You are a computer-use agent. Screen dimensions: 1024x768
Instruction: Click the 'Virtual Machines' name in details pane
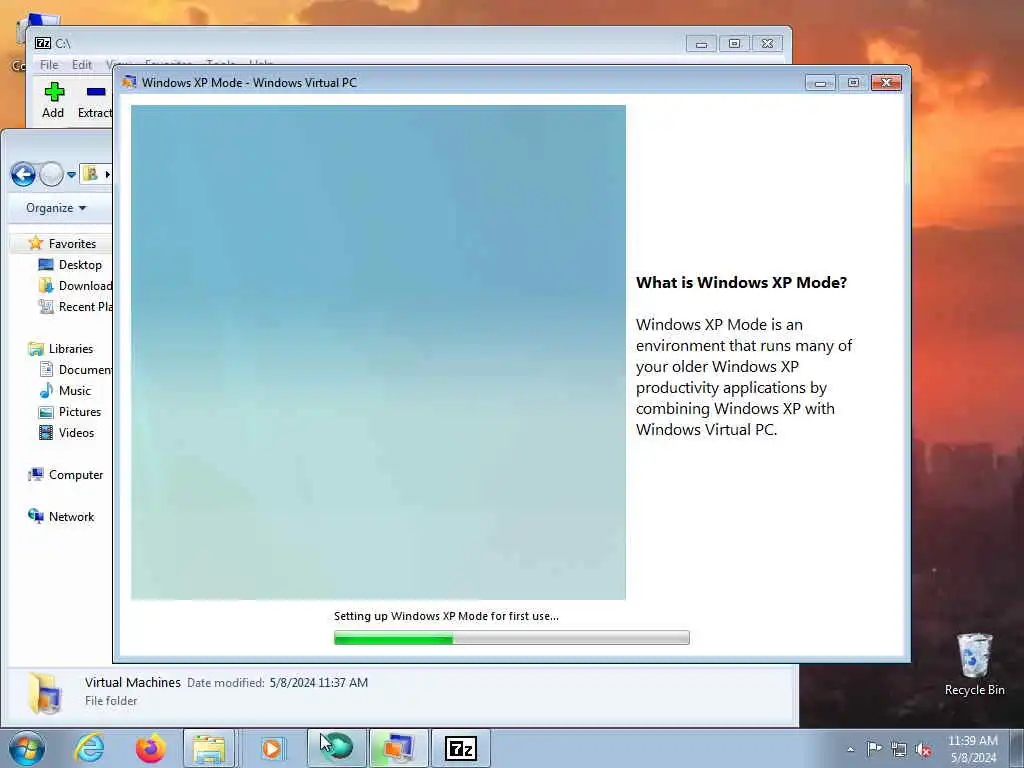pyautogui.click(x=133, y=682)
